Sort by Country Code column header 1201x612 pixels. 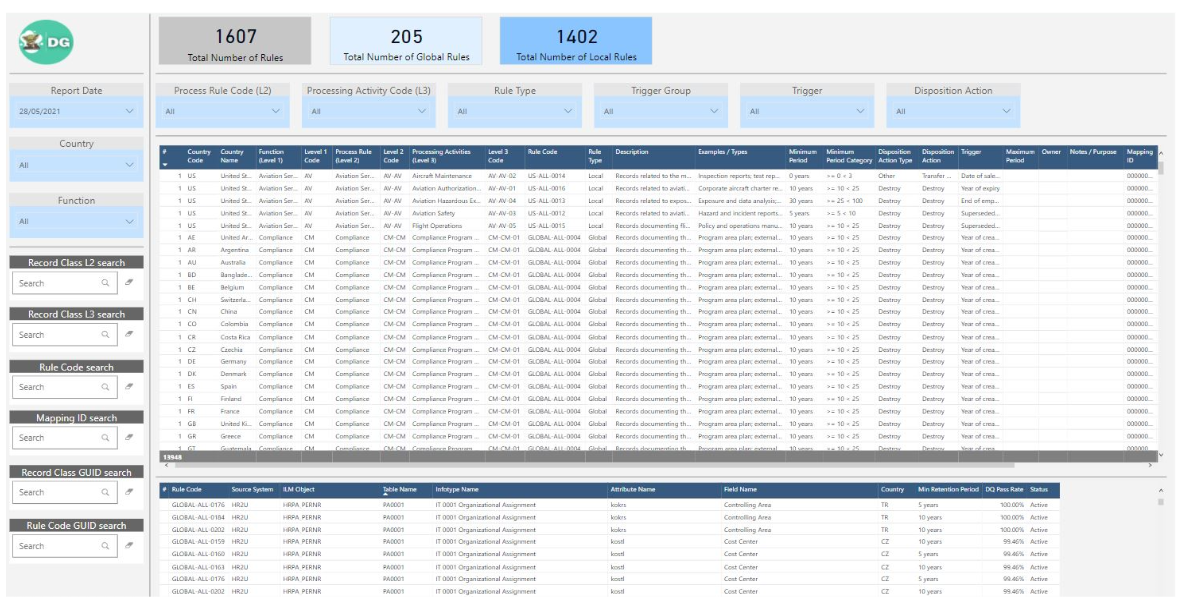tap(199, 156)
